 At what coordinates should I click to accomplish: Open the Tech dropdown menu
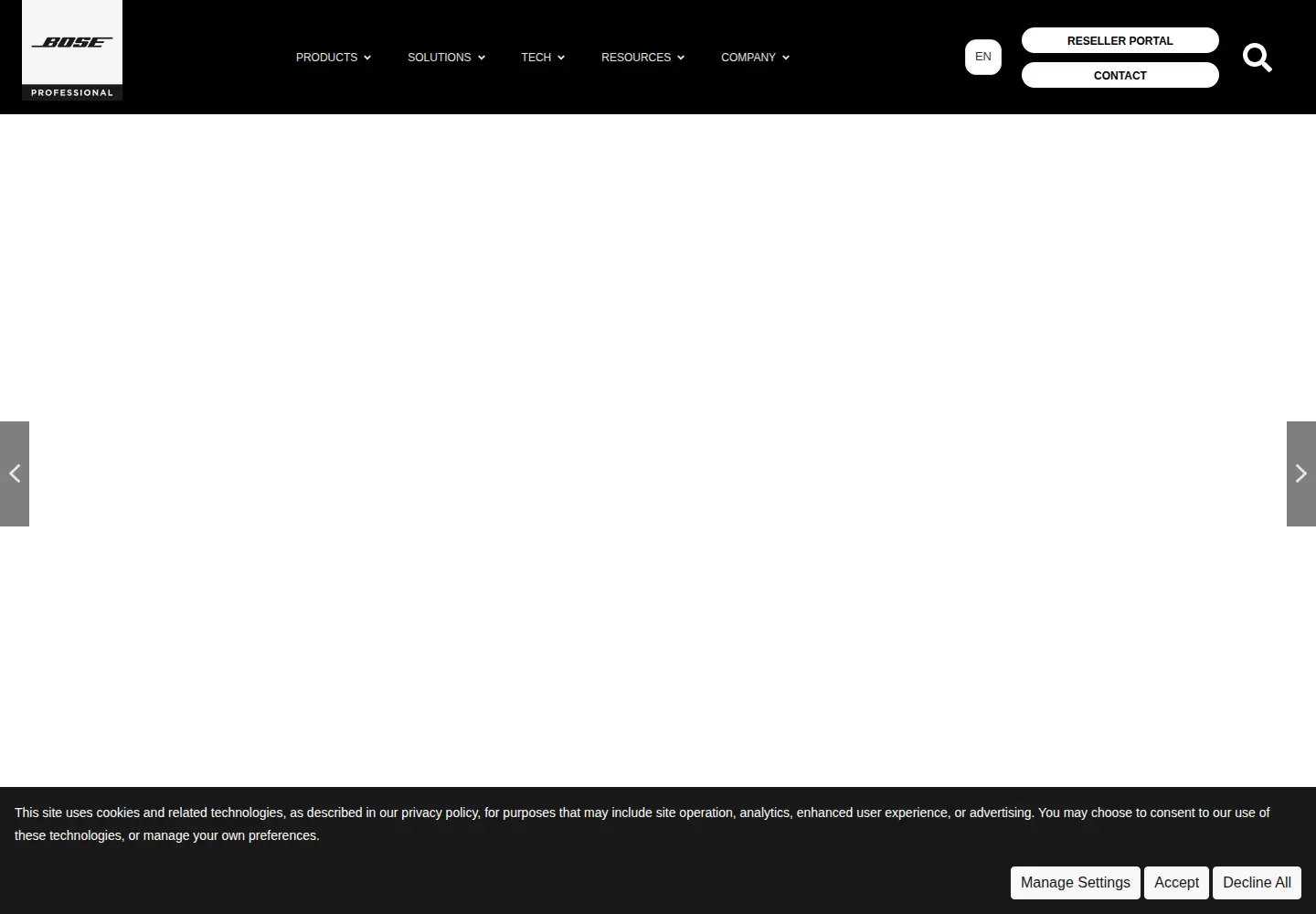click(x=543, y=58)
